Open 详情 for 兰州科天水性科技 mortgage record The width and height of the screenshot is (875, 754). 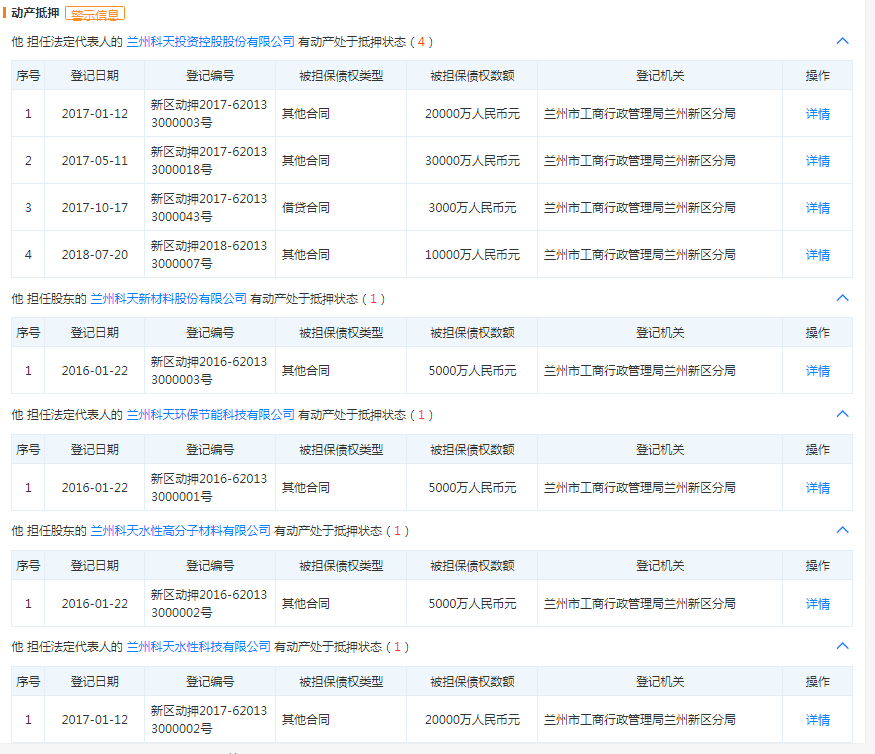817,720
